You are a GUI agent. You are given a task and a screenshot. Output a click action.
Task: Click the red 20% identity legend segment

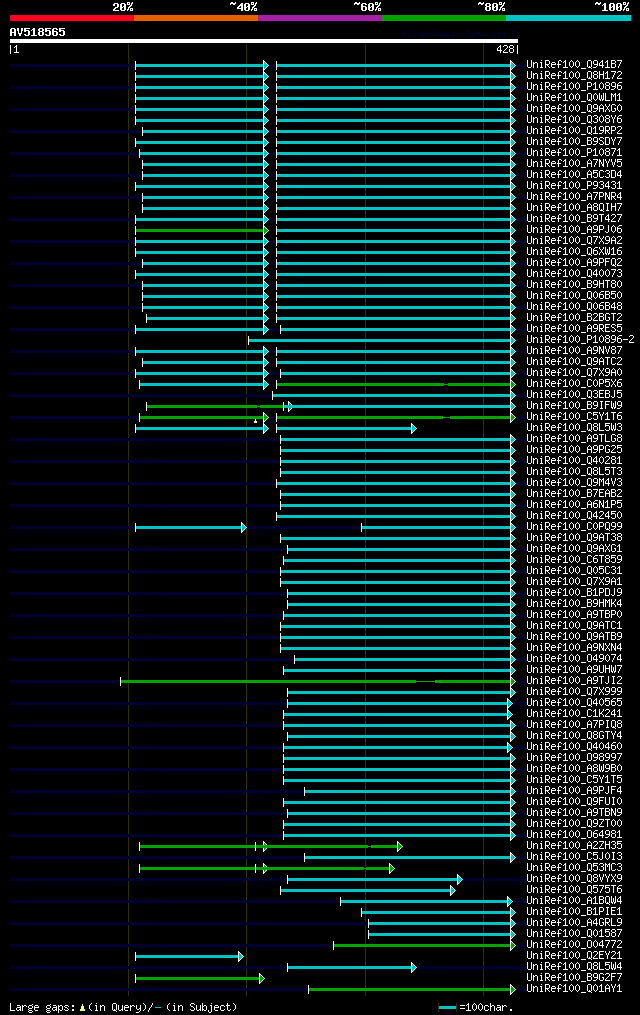click(72, 18)
